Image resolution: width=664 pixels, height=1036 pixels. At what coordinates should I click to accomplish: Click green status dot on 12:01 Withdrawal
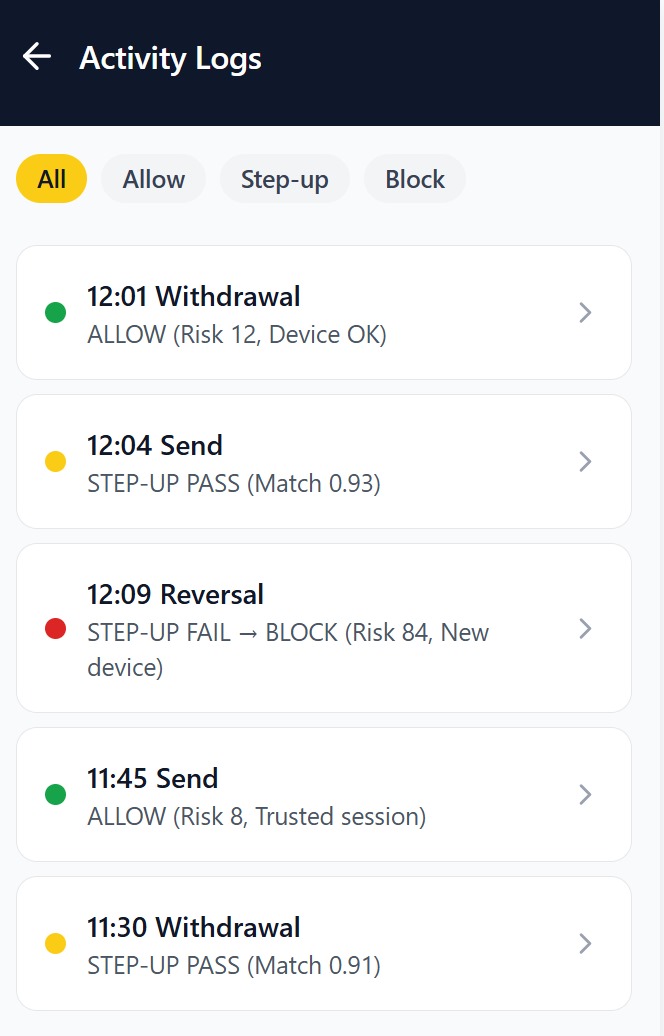(x=56, y=313)
